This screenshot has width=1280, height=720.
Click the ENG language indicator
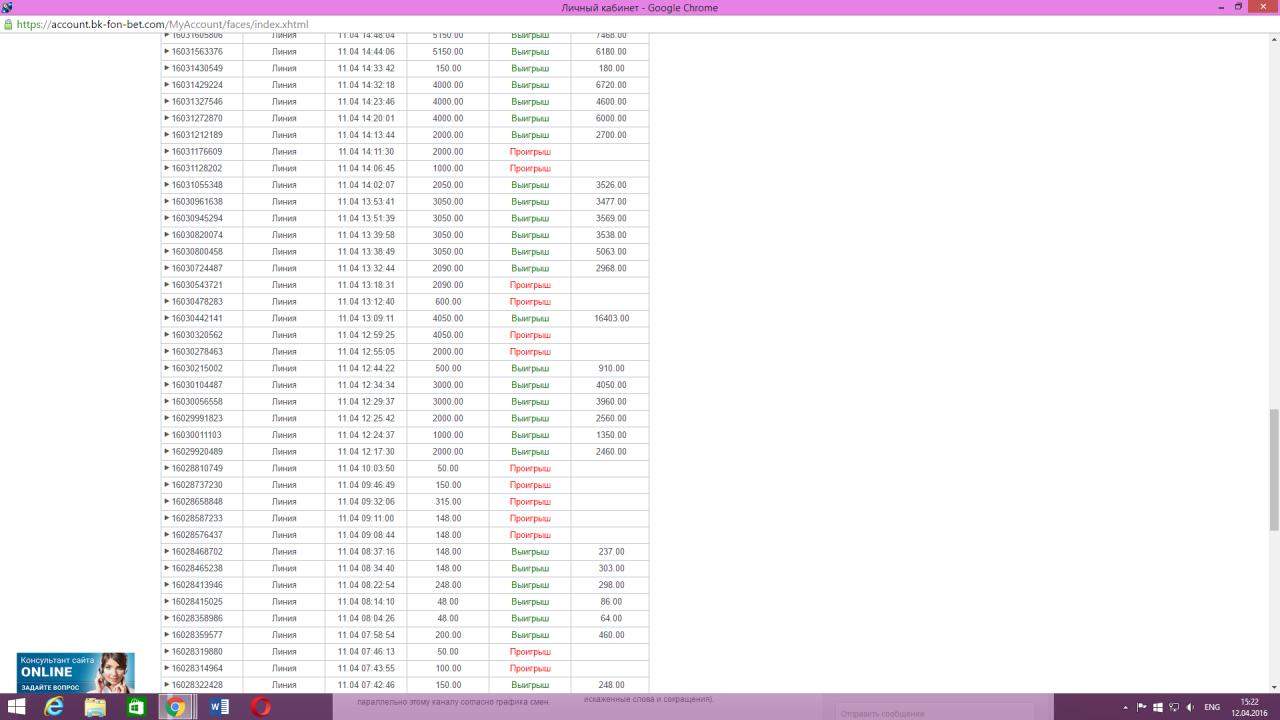pos(1212,707)
